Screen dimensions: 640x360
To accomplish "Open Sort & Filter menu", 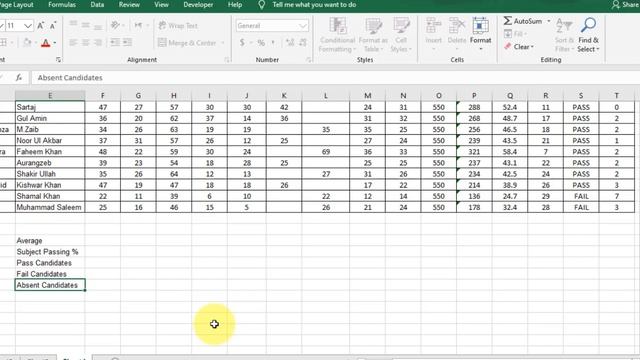I will 564,35.
